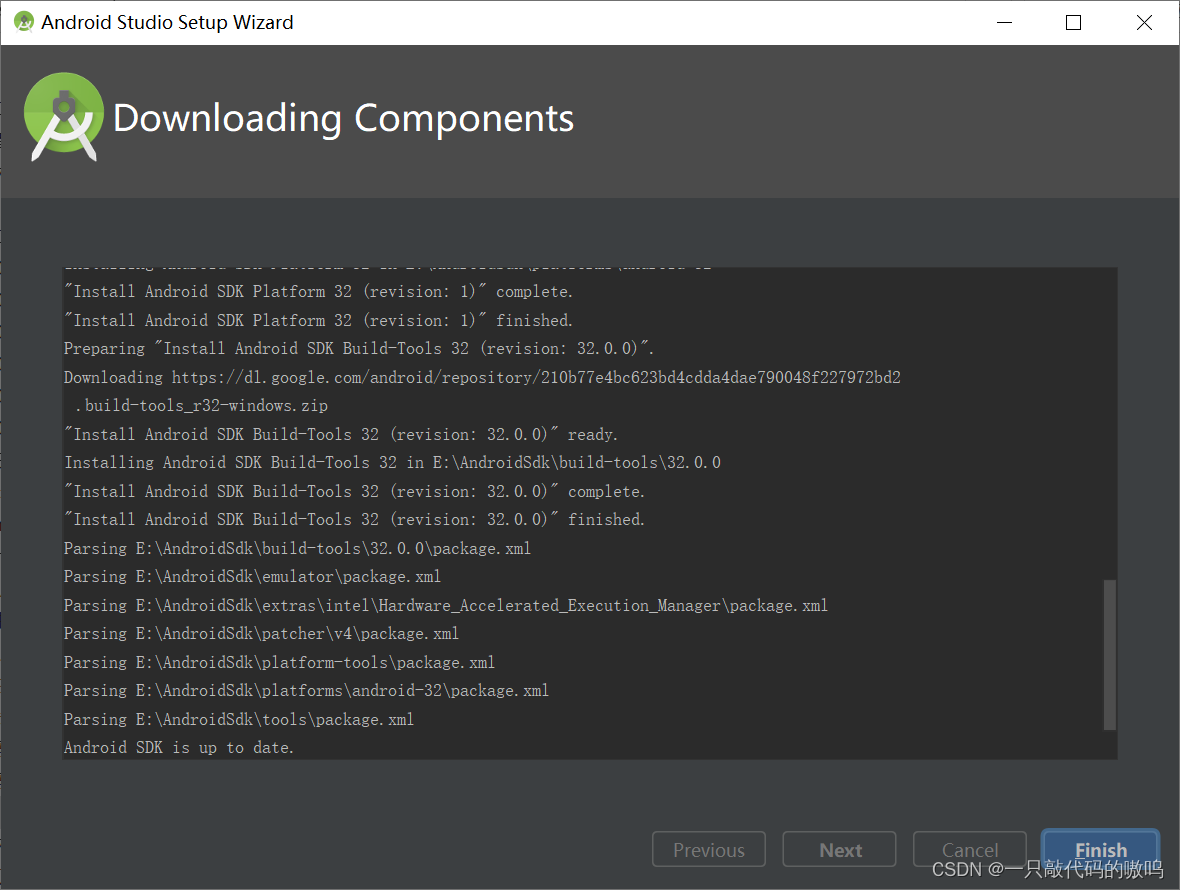Click the SDK Platform 32 'complete.' log line

click(x=318, y=291)
